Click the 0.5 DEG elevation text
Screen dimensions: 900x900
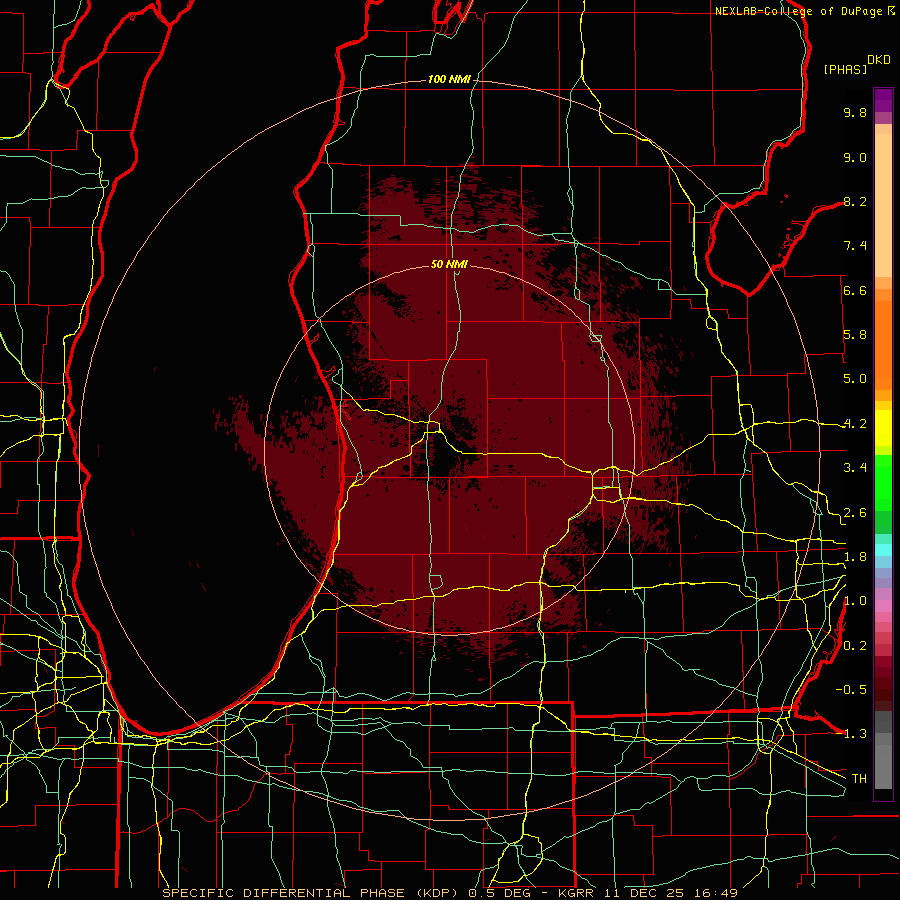tap(500, 893)
